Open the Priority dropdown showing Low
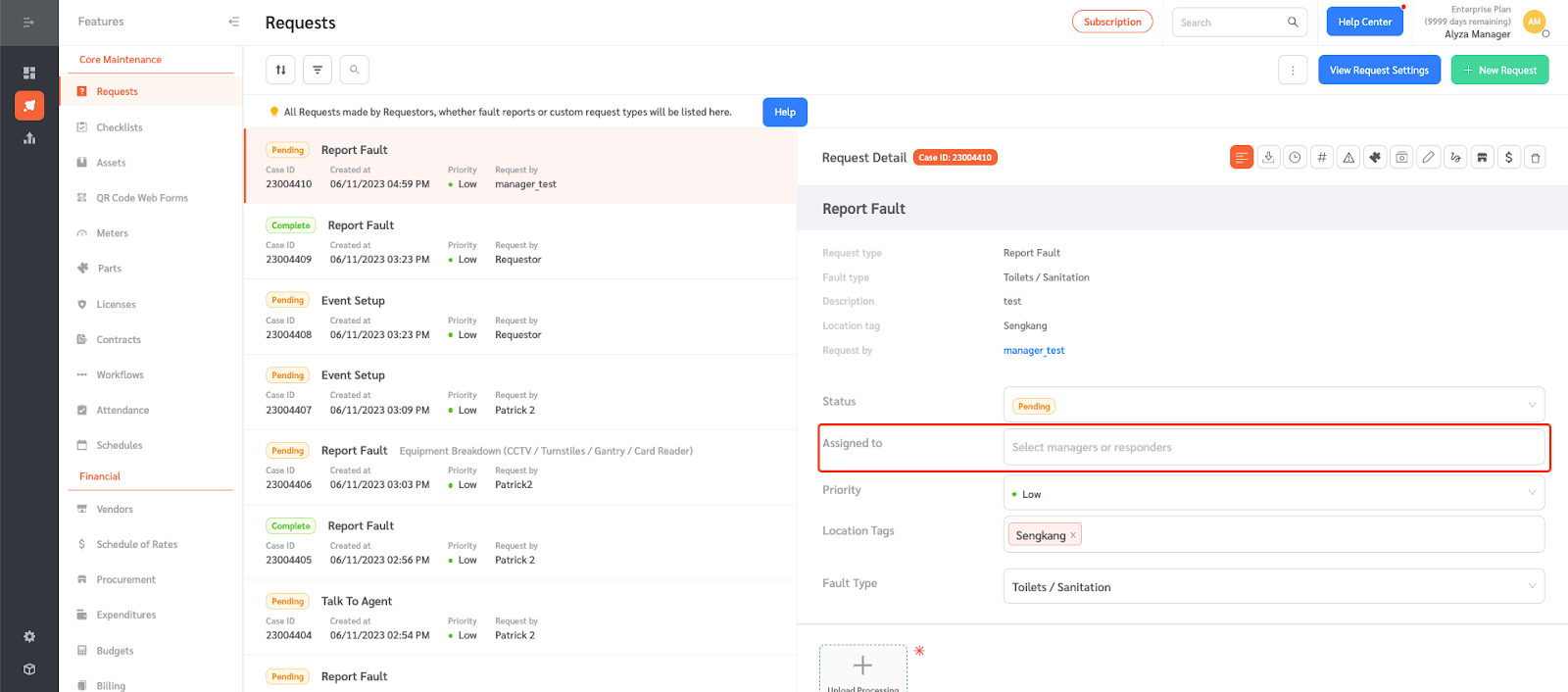This screenshot has width=1568, height=692. pyautogui.click(x=1274, y=493)
